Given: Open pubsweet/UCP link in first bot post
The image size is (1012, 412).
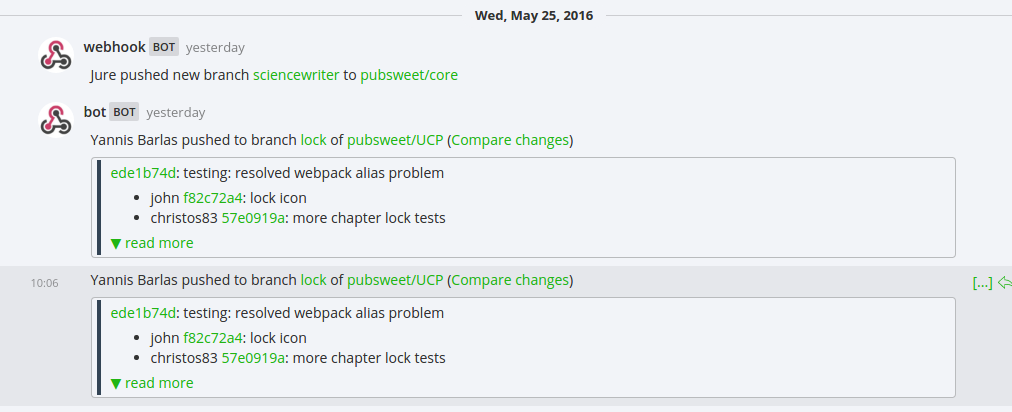Looking at the screenshot, I should click(395, 140).
